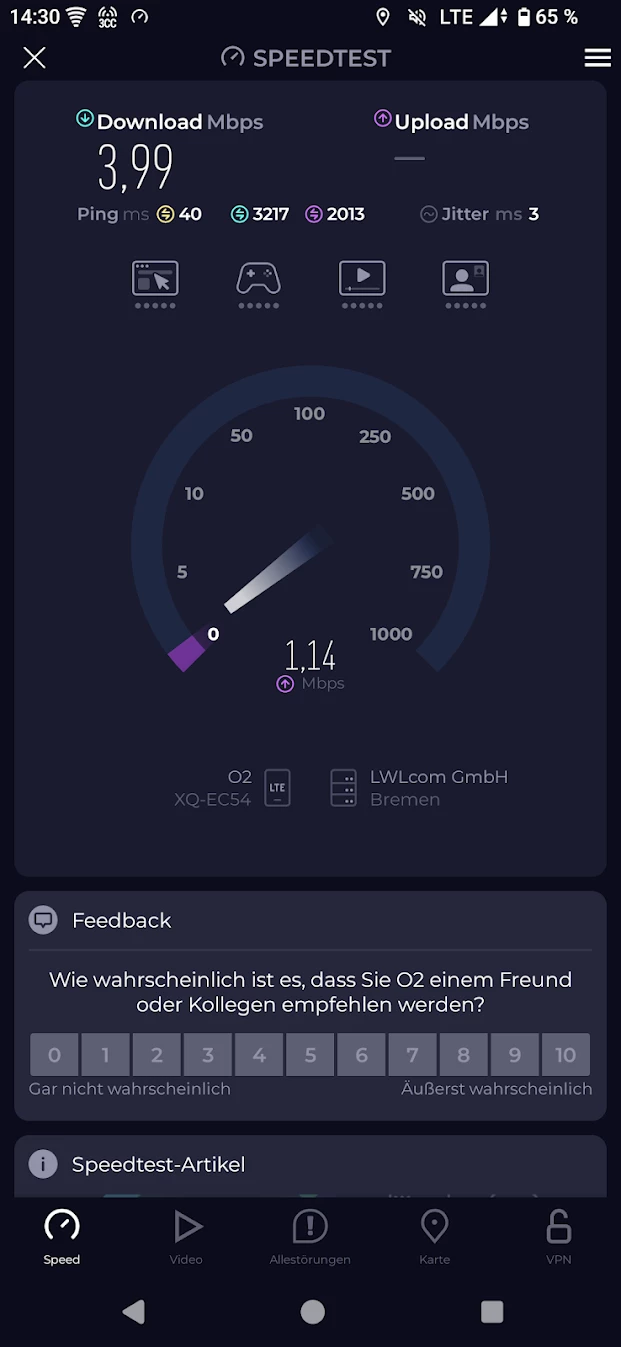Open the hamburger menu
Image resolution: width=621 pixels, height=1347 pixels.
point(597,58)
